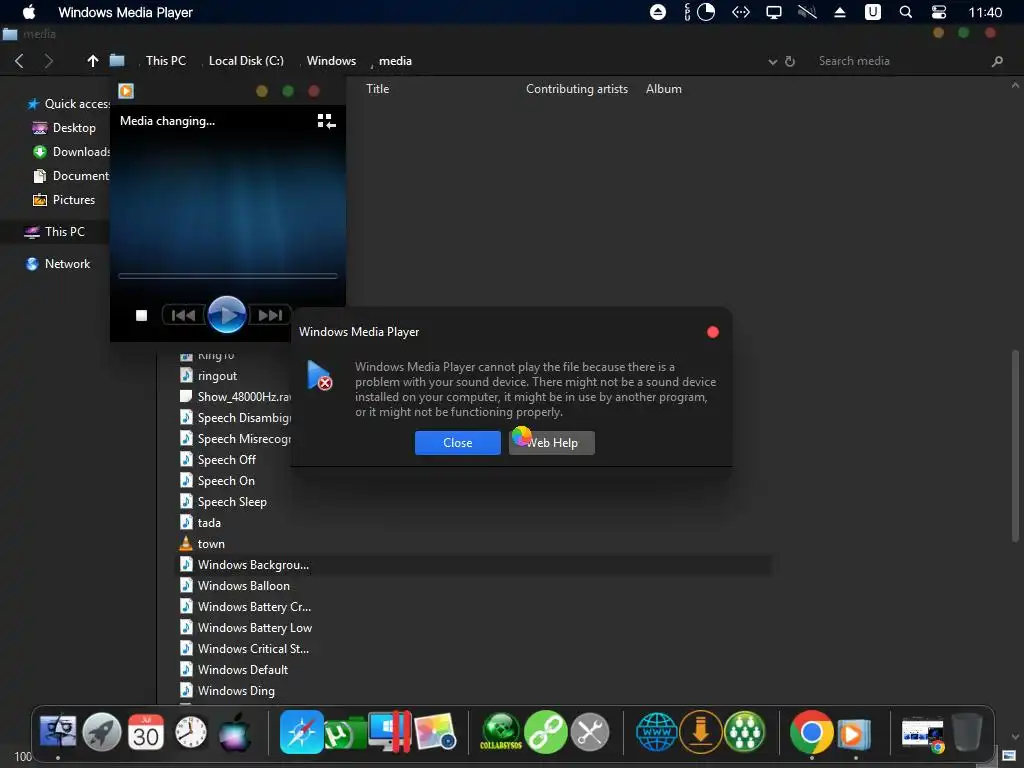Viewport: 1024px width, 768px height.
Task: Open uTorrent in the dock
Action: coord(345,733)
